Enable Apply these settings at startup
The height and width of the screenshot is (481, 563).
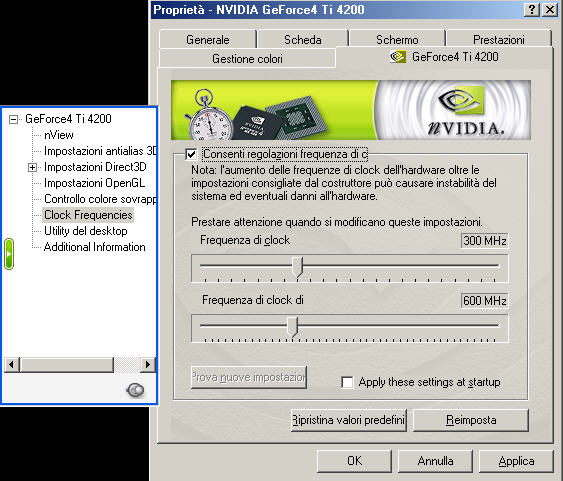click(x=347, y=382)
